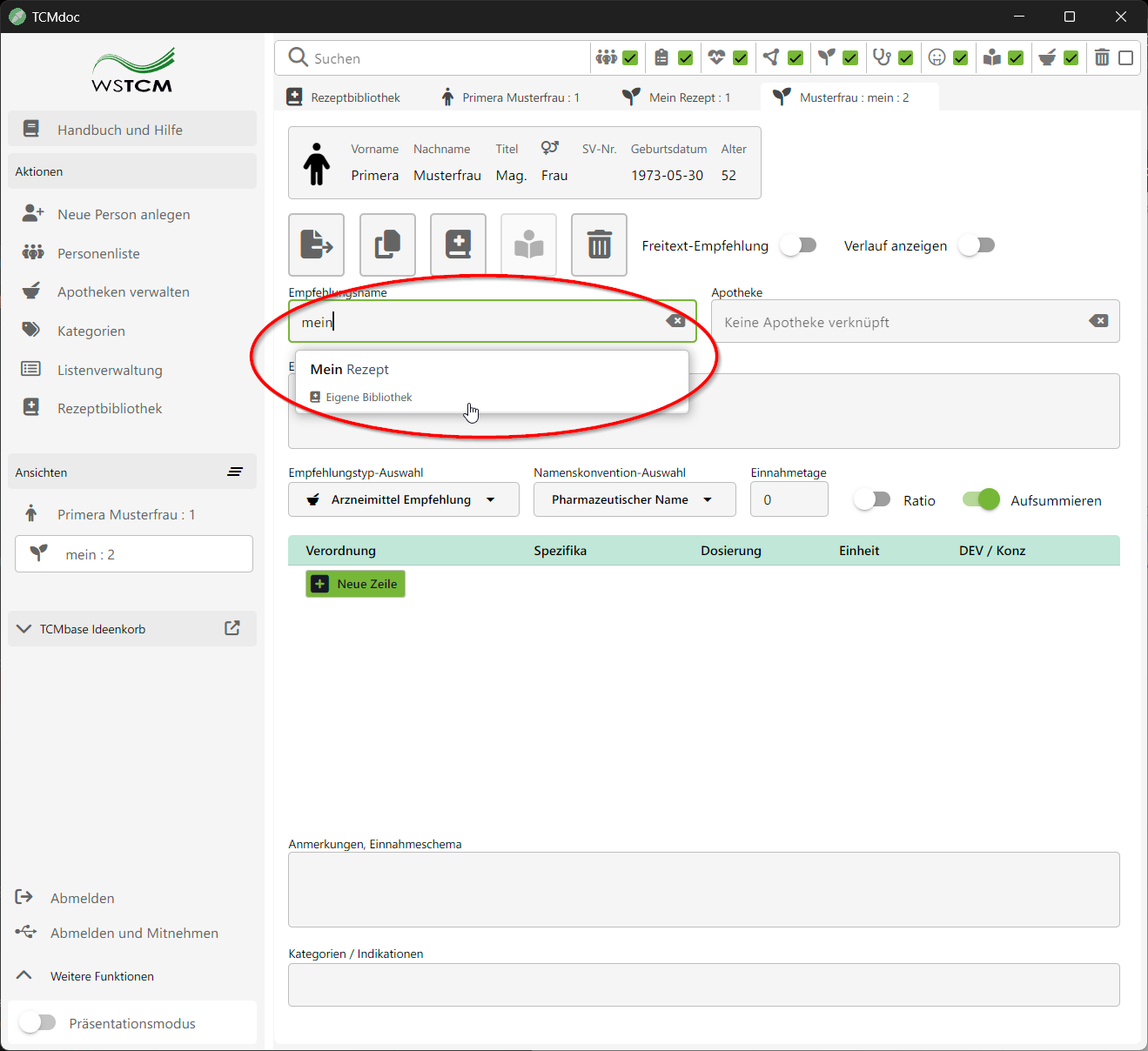Click the sprout recipe icon in search bar

click(826, 57)
